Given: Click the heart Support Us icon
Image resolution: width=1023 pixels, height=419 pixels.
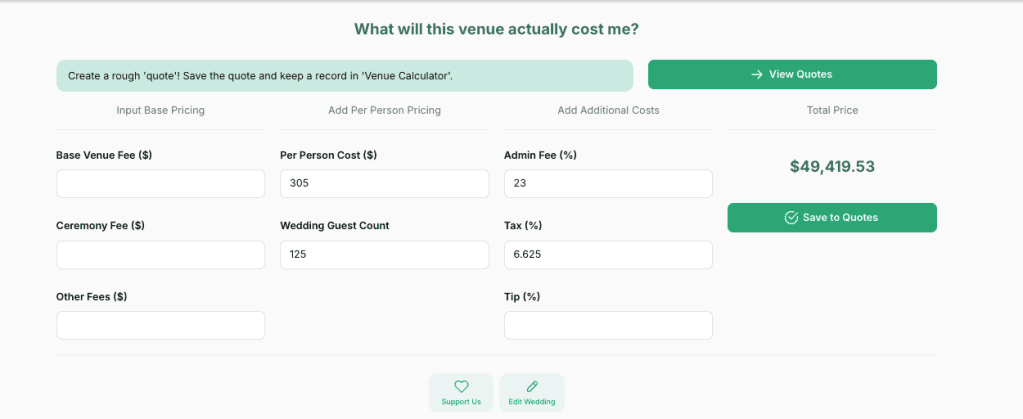Looking at the screenshot, I should 461,386.
